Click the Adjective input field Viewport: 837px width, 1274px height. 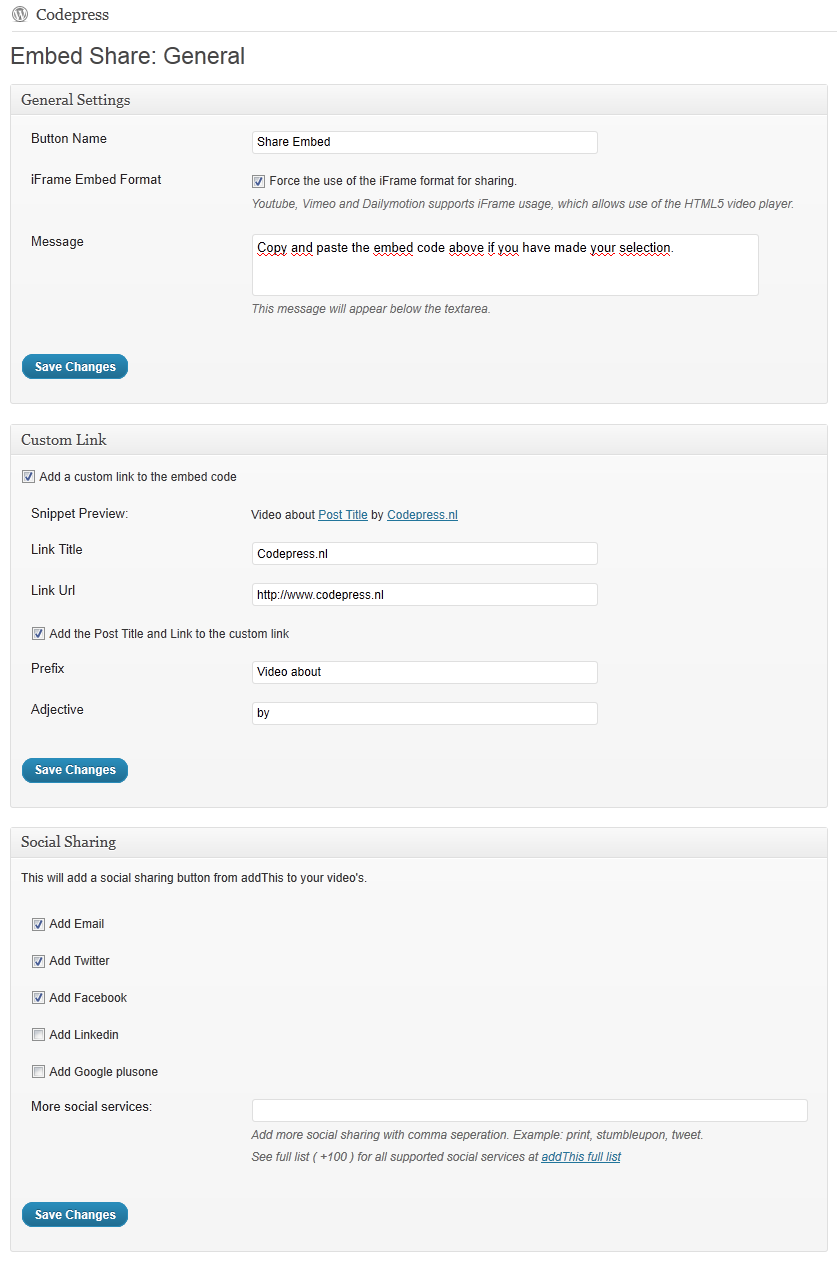425,713
